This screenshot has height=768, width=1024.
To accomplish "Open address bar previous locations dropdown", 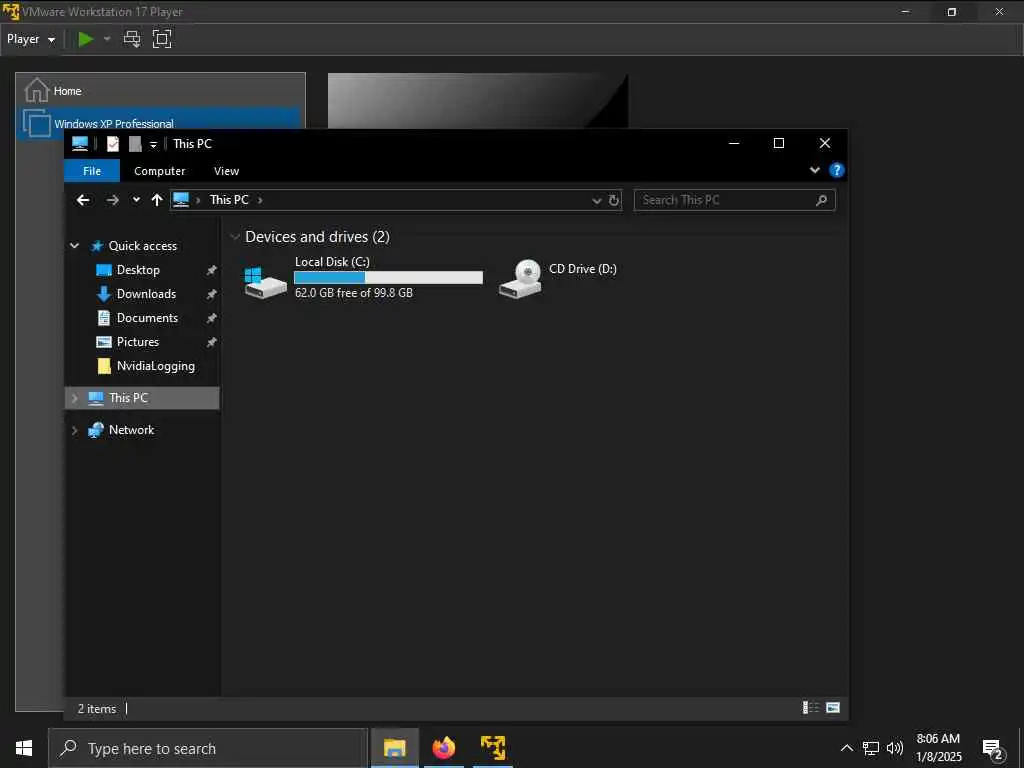I will 596,200.
